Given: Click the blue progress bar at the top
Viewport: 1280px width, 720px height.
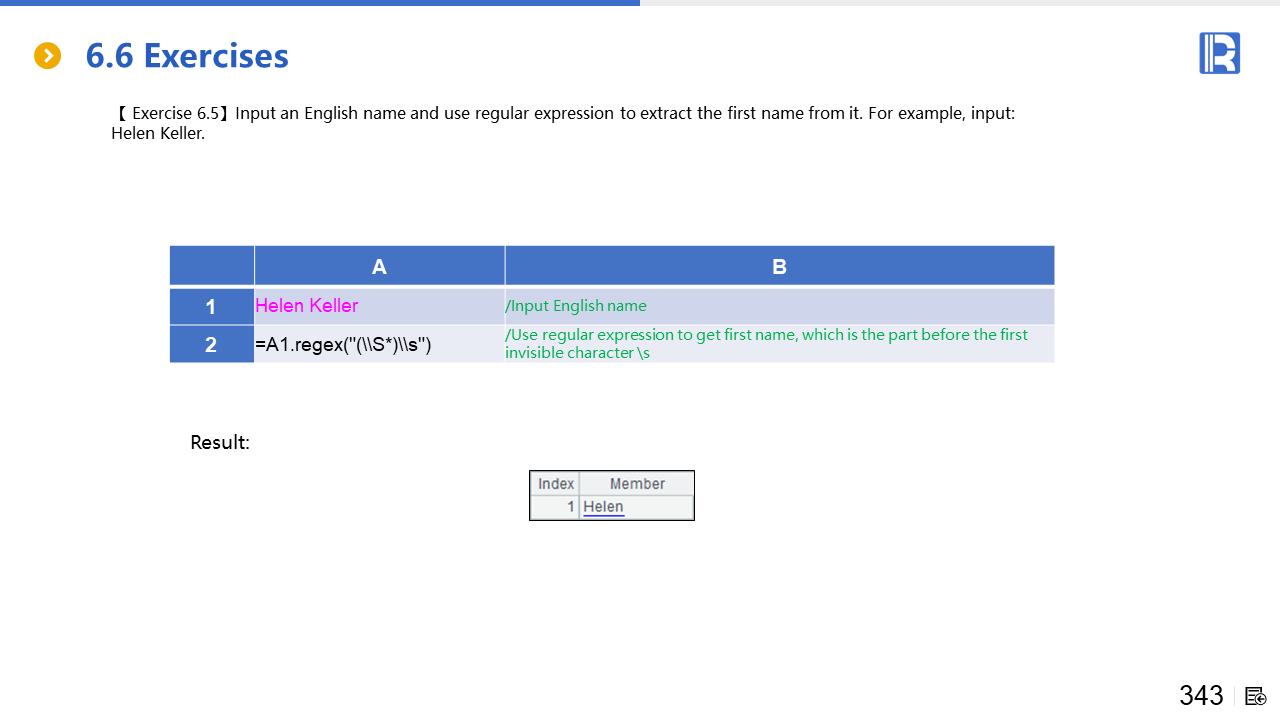Looking at the screenshot, I should (320, 3).
